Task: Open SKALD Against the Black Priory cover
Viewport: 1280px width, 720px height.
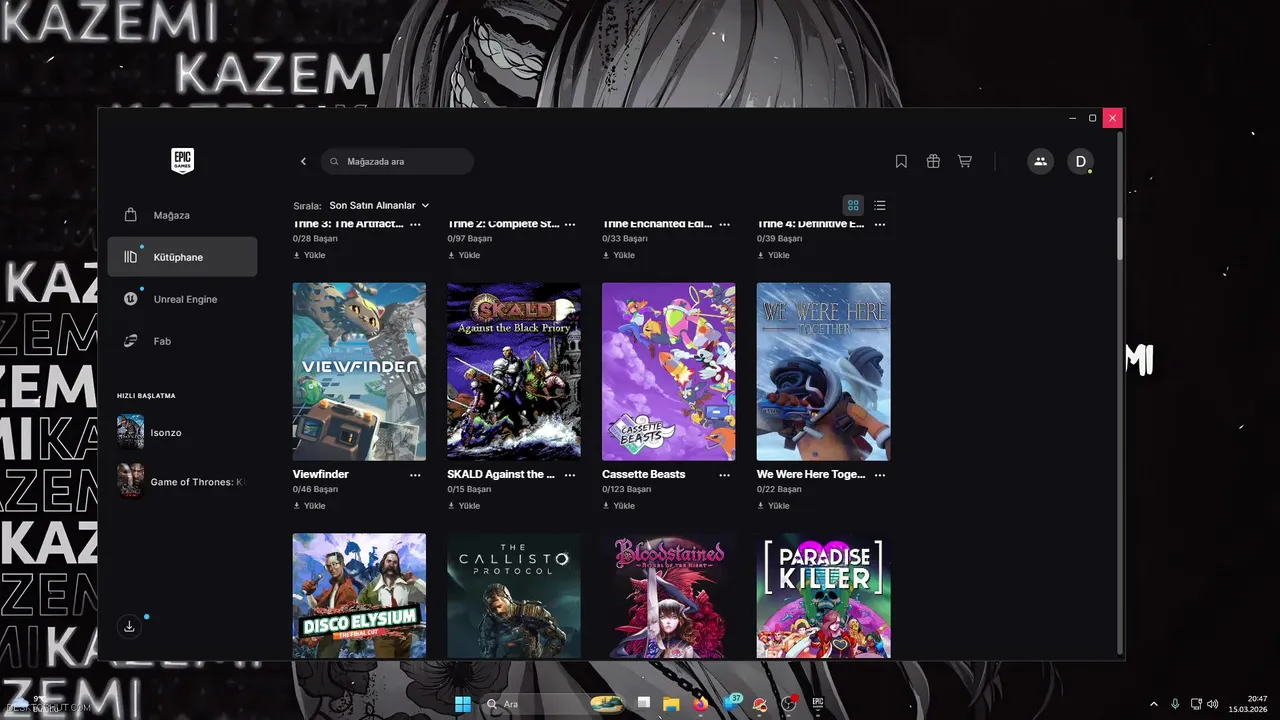Action: [x=514, y=371]
